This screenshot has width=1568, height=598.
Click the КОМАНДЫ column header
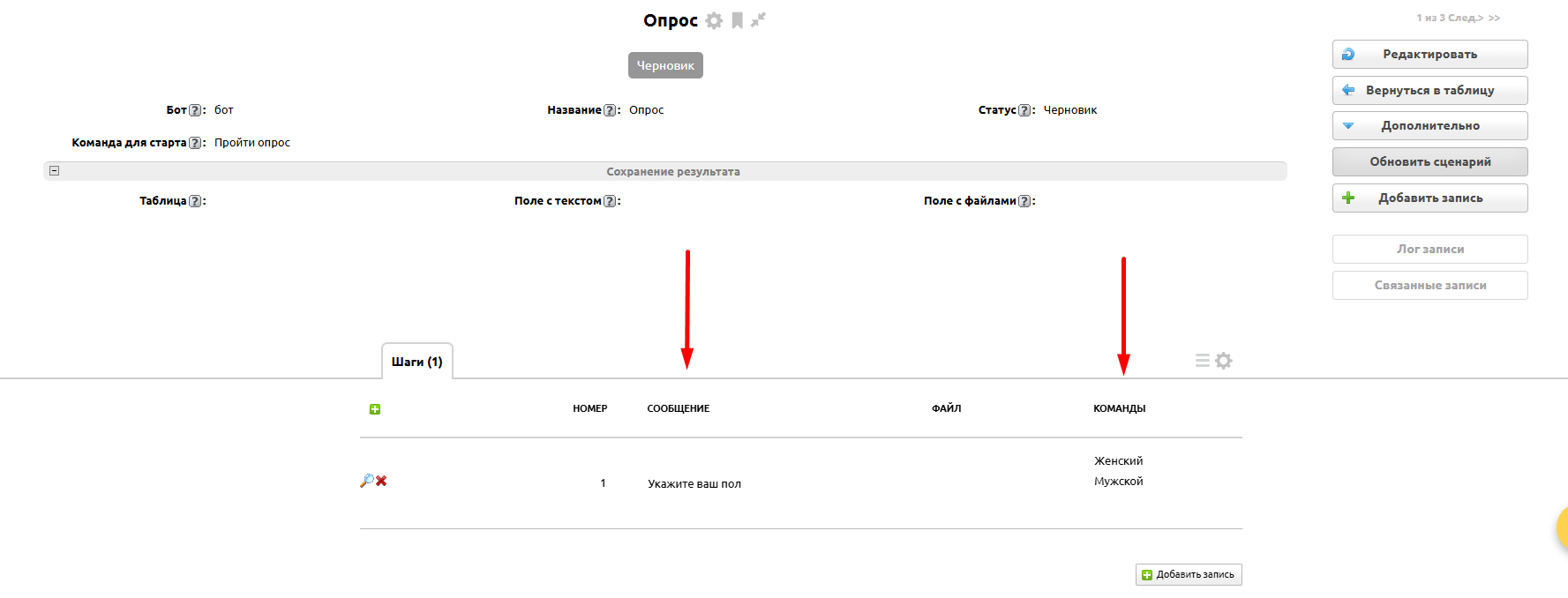click(x=1120, y=408)
